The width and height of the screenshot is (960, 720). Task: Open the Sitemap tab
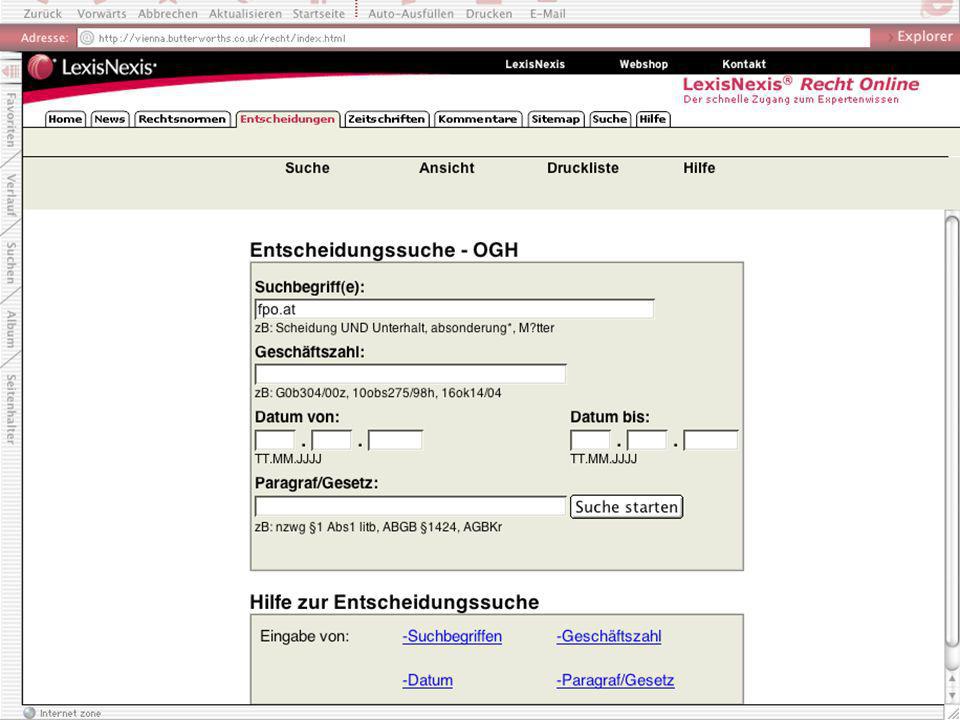coord(555,119)
